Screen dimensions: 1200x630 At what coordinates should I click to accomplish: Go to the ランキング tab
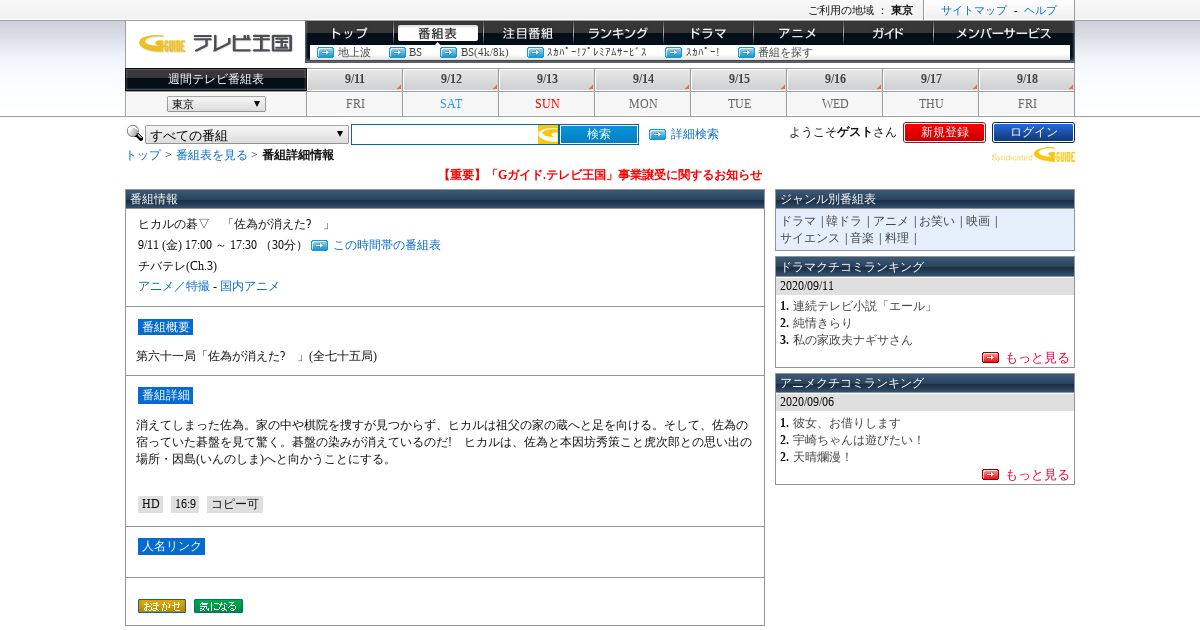tap(618, 33)
